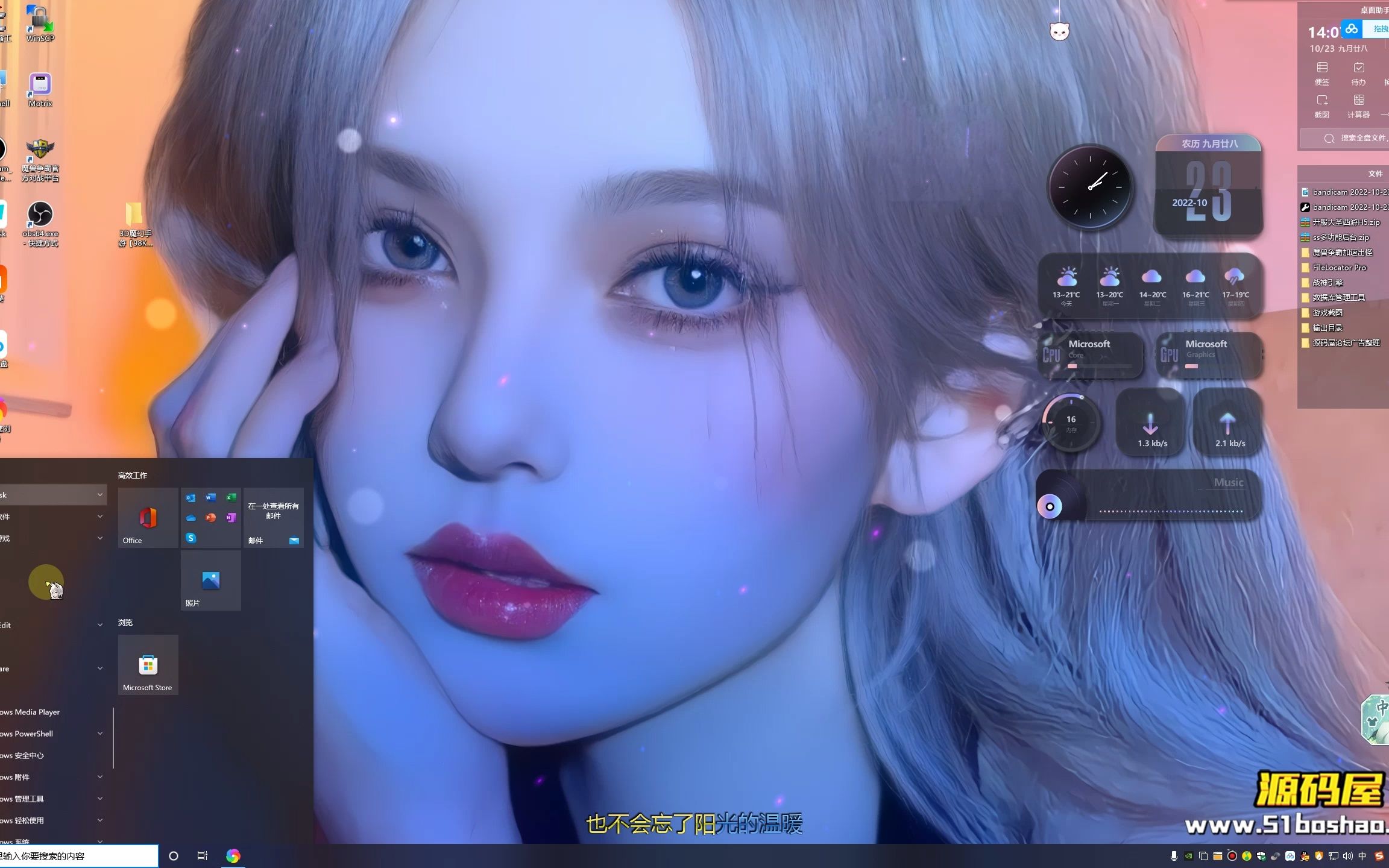Click the microphone icon in system tray

pyautogui.click(x=1174, y=856)
